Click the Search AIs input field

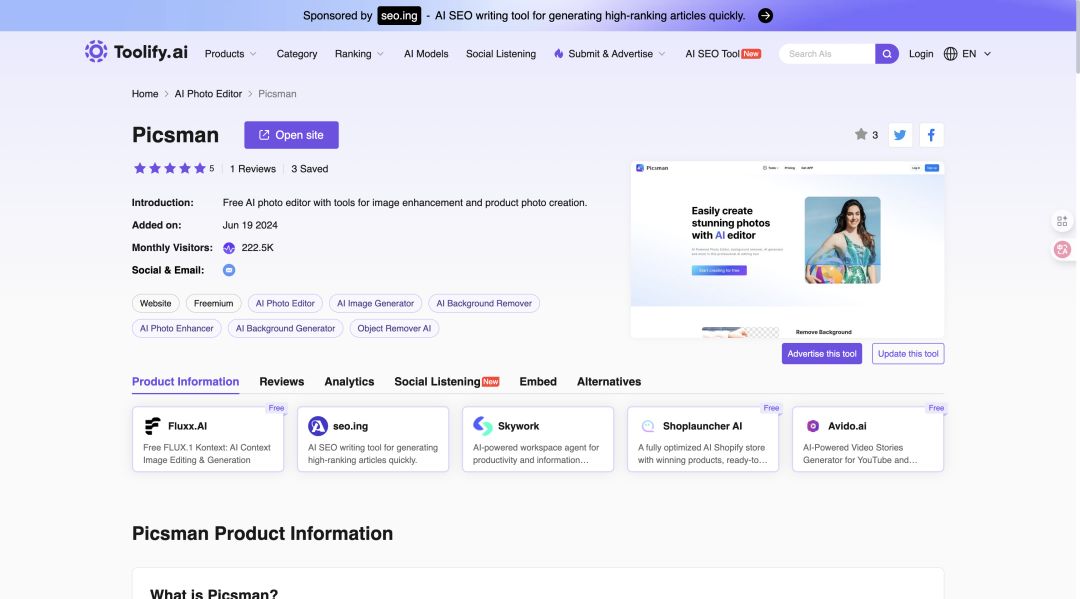tap(827, 54)
